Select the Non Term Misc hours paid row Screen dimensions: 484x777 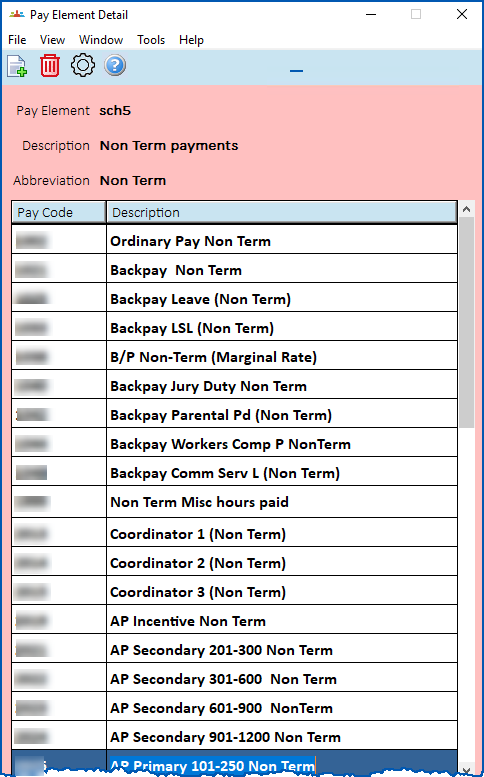pos(234,502)
